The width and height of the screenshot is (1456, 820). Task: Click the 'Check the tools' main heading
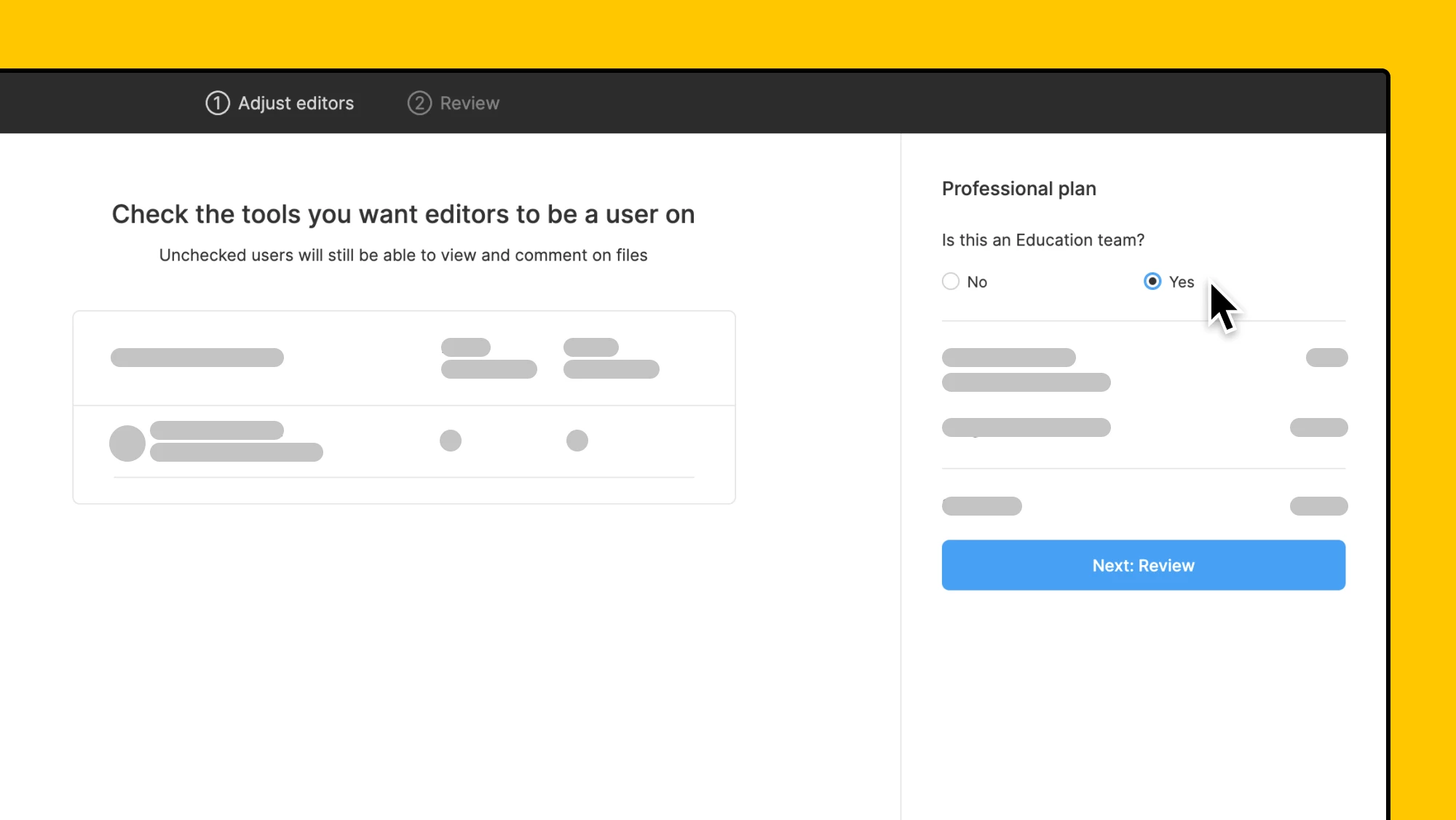[403, 214]
